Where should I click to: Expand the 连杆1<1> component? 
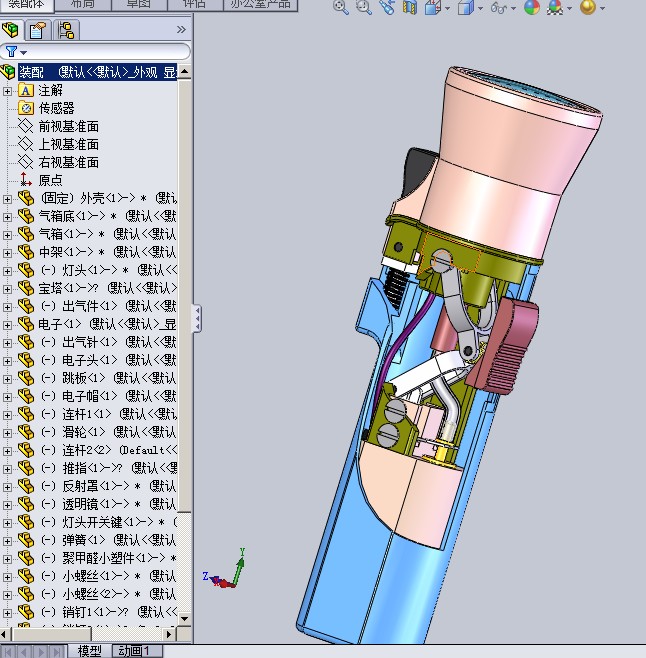tap(7, 415)
